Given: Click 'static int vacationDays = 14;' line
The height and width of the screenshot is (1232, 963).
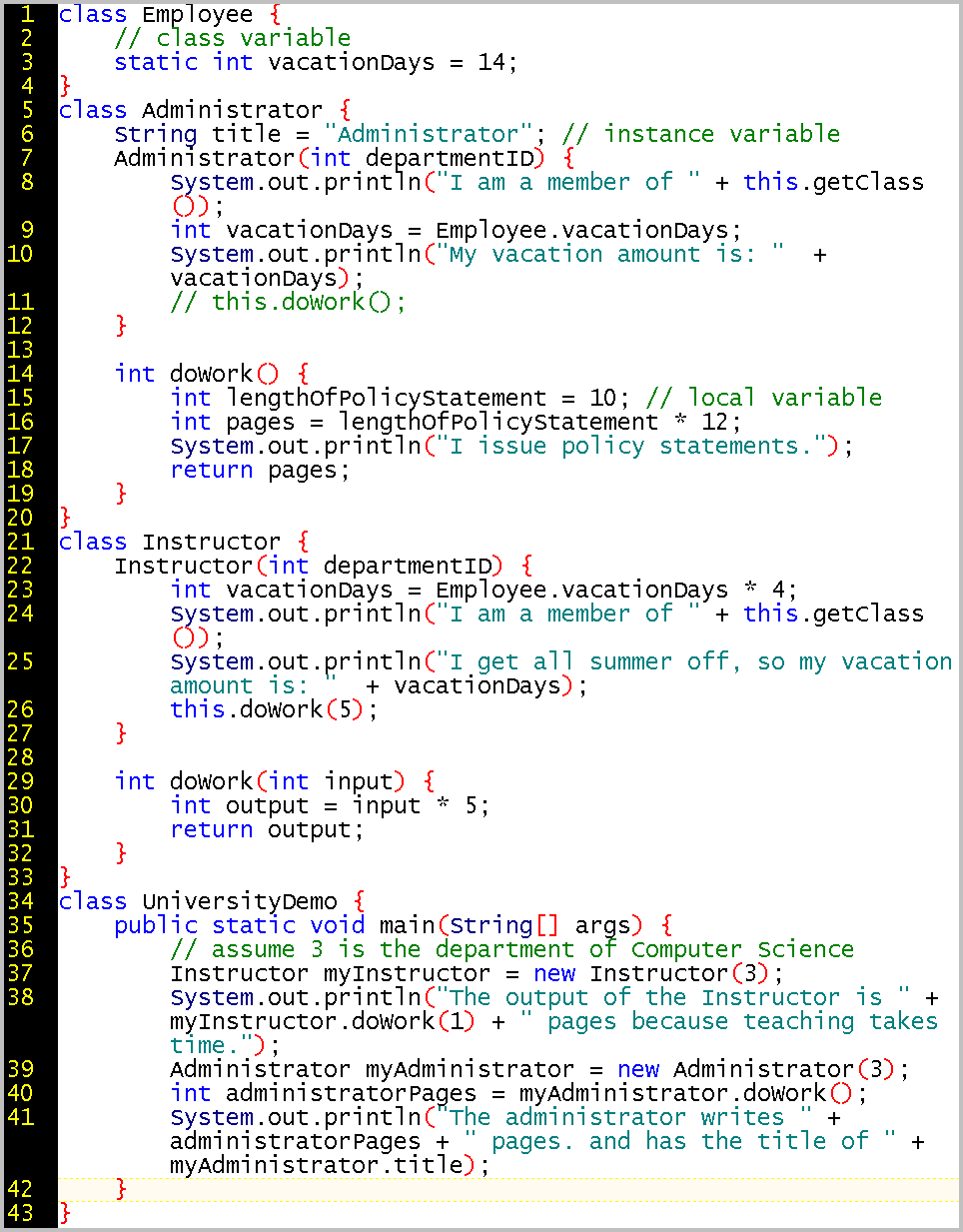Looking at the screenshot, I should click(317, 63).
